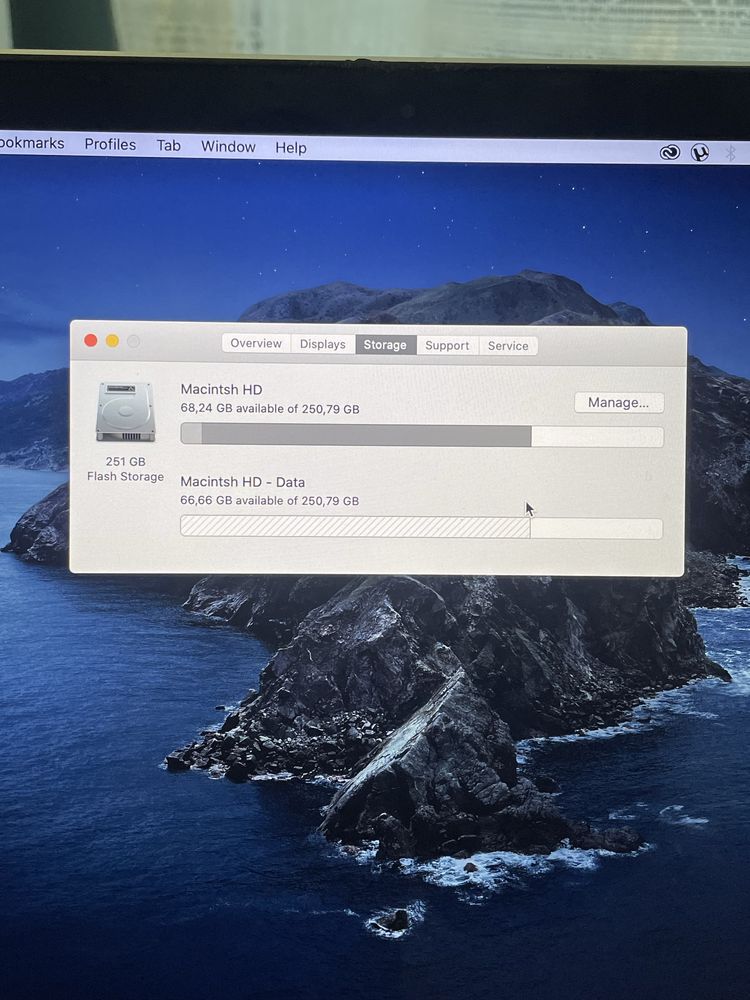Open the Tab menu
The height and width of the screenshot is (1000, 750).
169,145
